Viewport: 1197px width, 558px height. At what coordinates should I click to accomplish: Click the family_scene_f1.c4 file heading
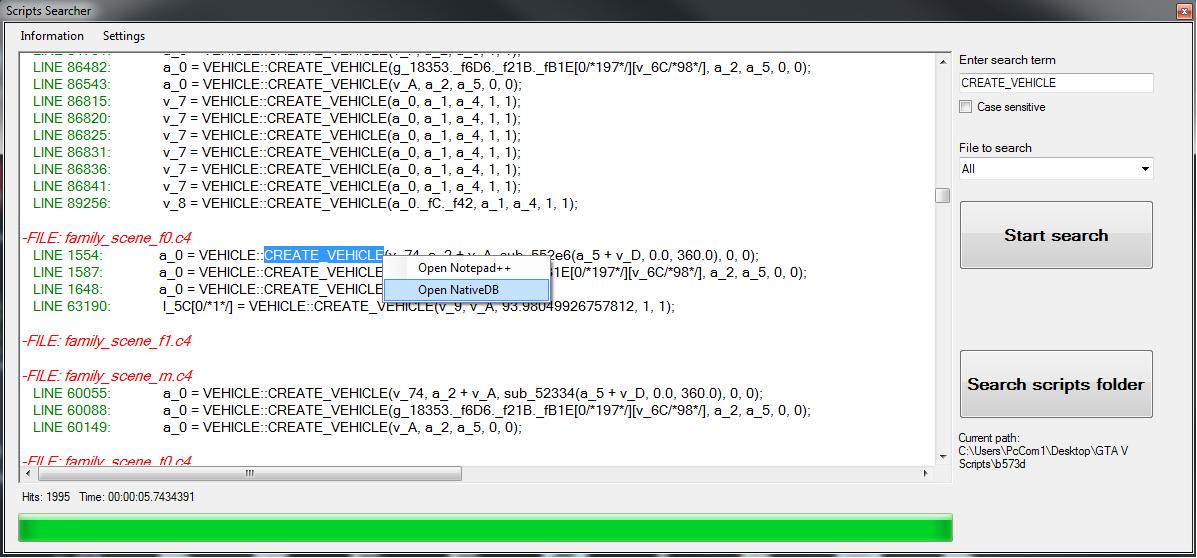tap(106, 341)
